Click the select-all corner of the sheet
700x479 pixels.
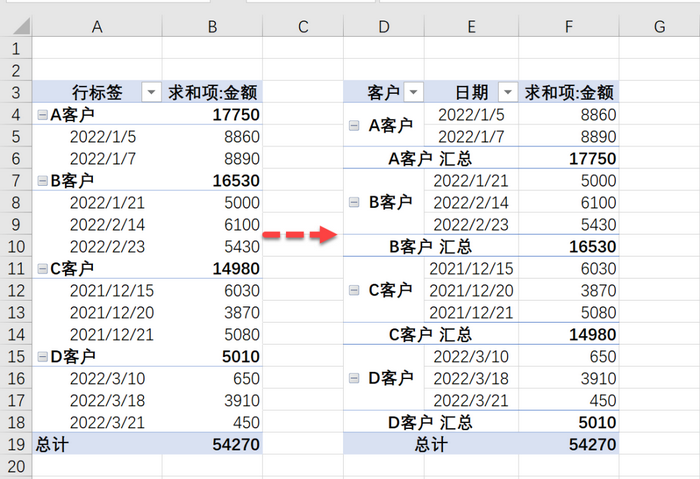point(16,27)
